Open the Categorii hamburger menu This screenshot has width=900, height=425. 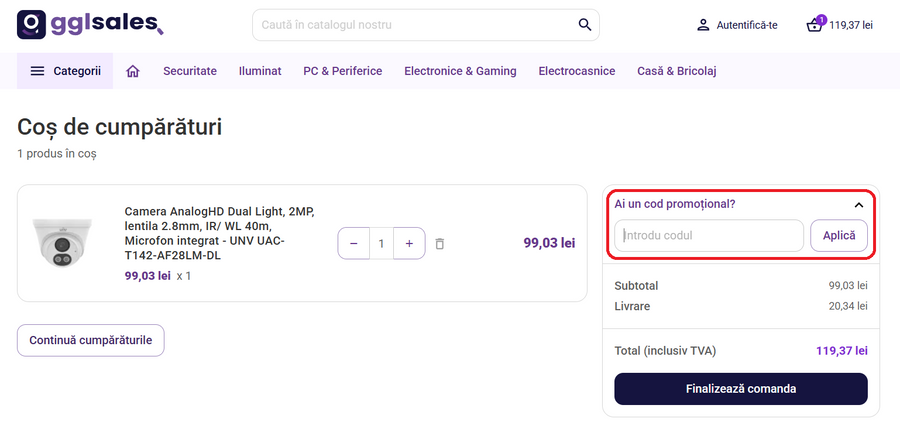point(66,71)
